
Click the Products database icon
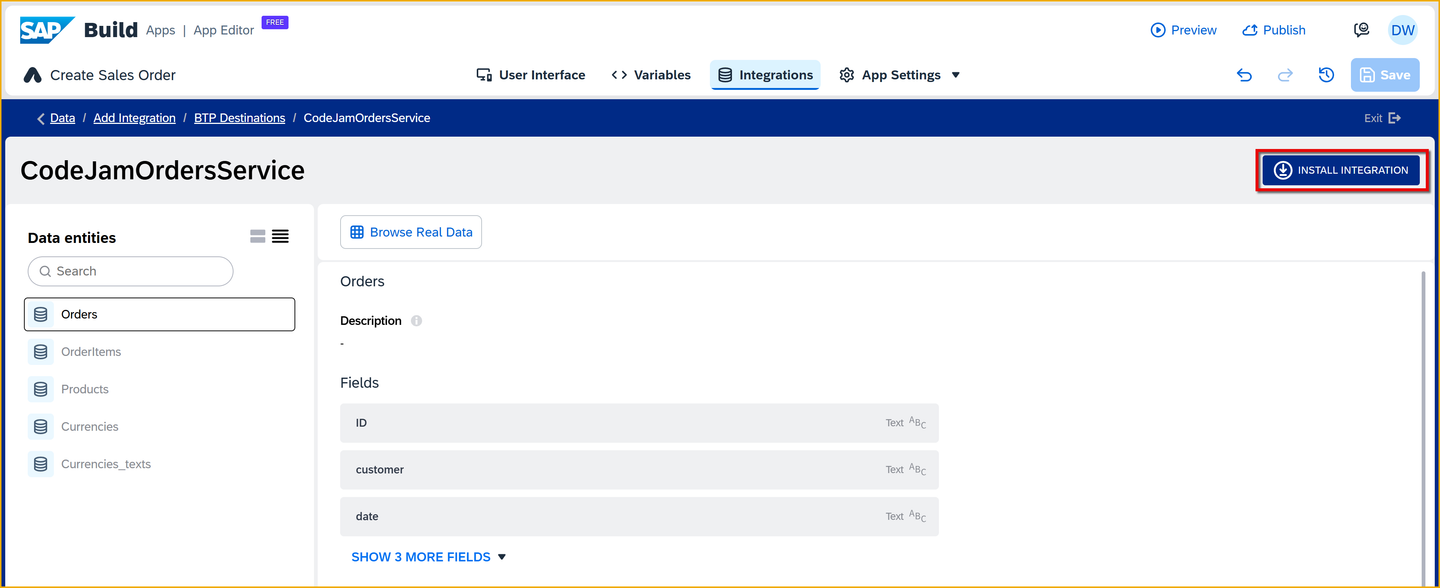[x=40, y=389]
